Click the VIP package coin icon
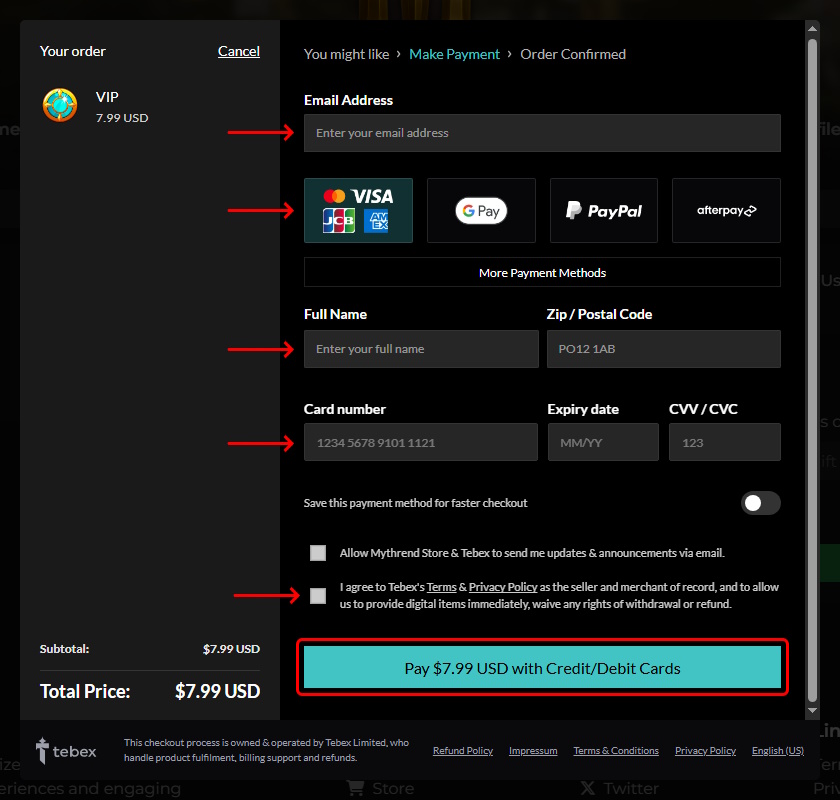The height and width of the screenshot is (800, 840). (60, 105)
